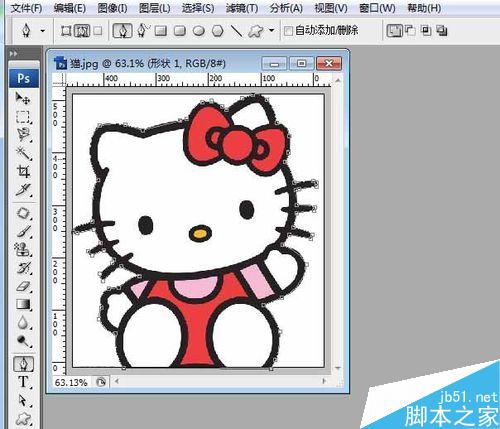The image size is (500, 429).
Task: Open the 视图(V) menu
Action: click(331, 8)
